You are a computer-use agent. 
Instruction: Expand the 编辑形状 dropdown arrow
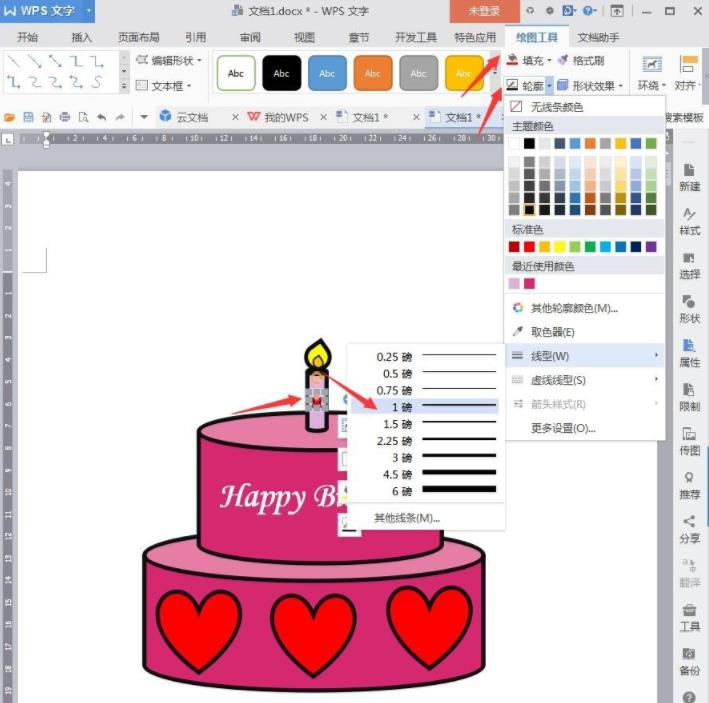point(199,60)
